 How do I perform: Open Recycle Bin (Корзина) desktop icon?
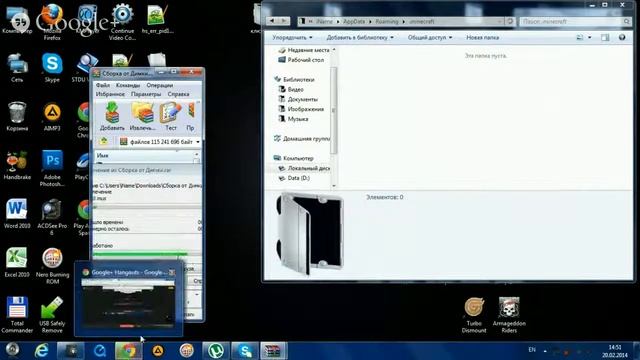pyautogui.click(x=17, y=116)
